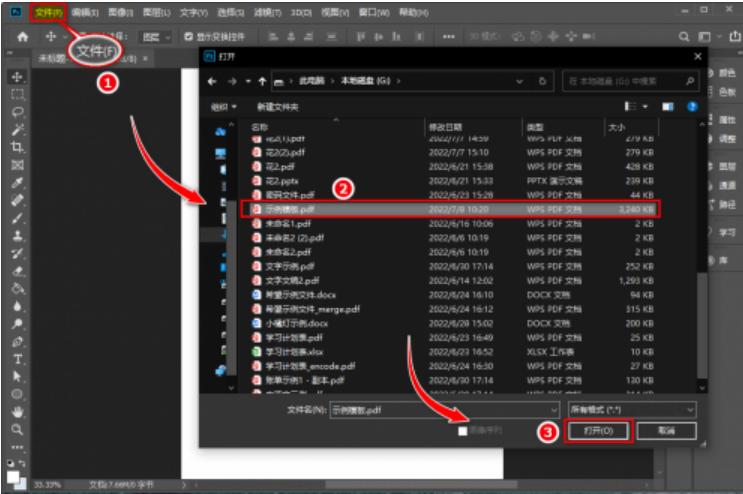Click the Up one level arrow
This screenshot has height=494, width=743.
(262, 81)
